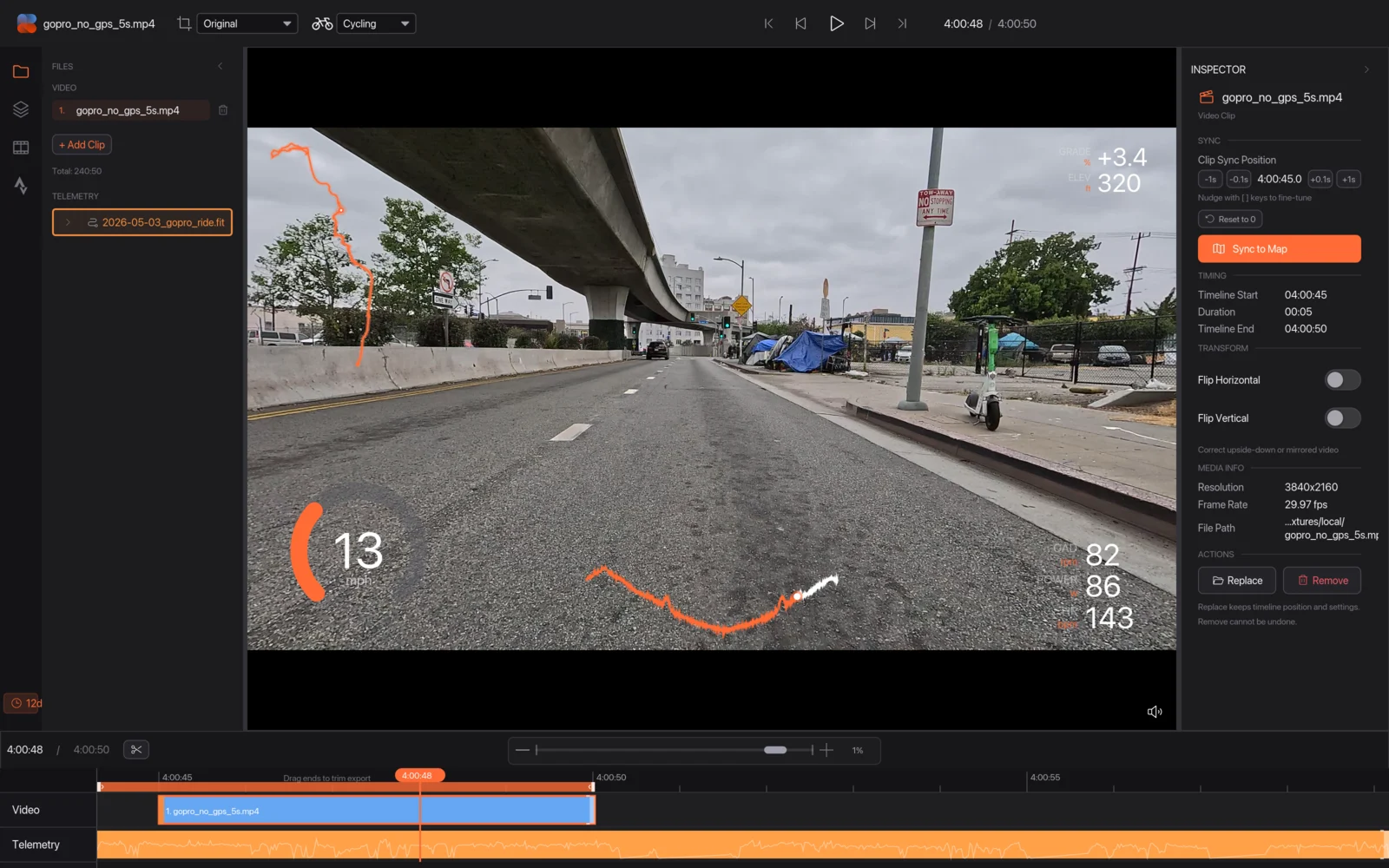Click the Sync to Map button
The height and width of the screenshot is (868, 1389).
[1279, 249]
